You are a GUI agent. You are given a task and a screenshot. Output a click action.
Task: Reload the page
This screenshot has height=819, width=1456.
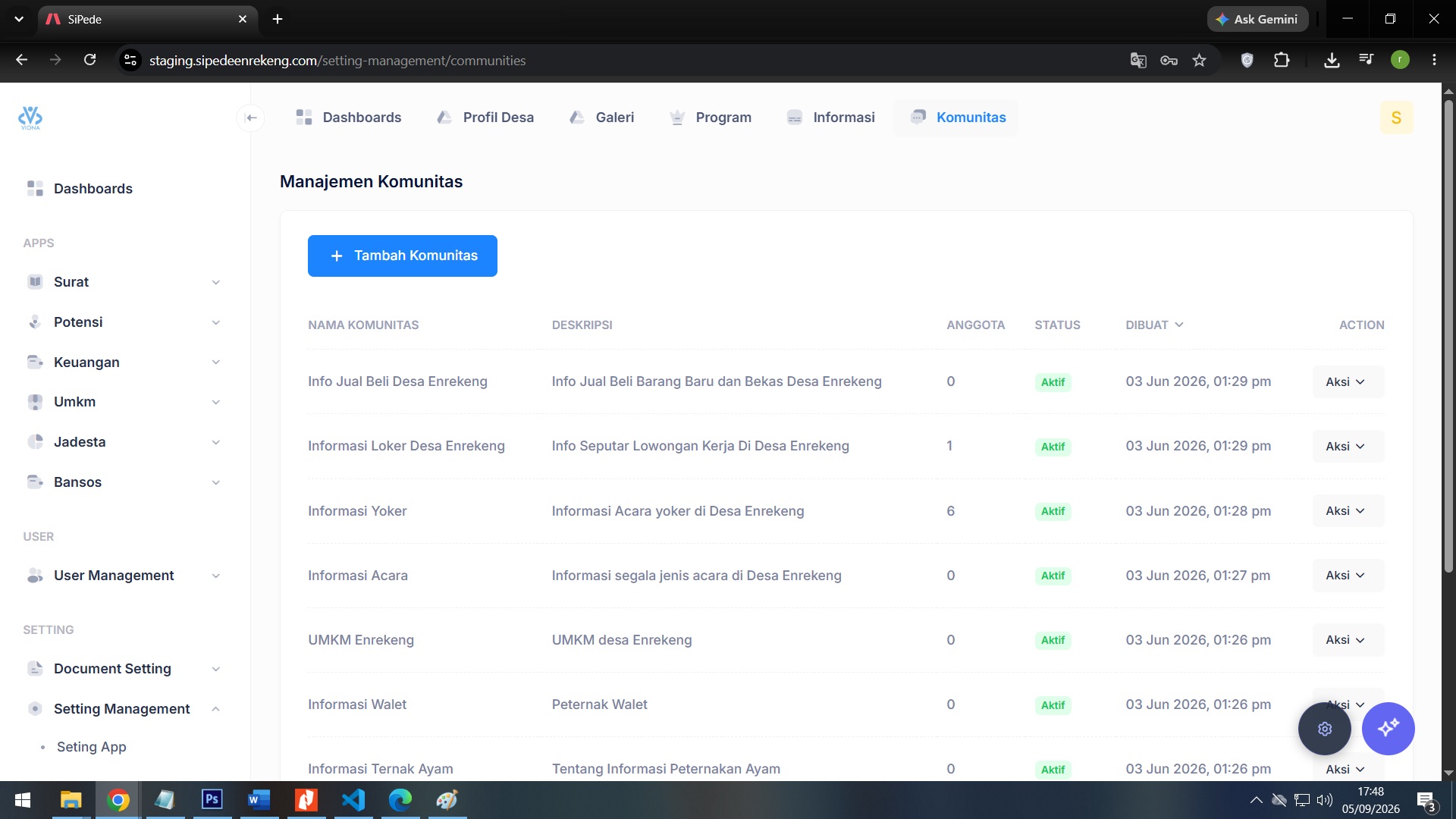click(x=89, y=60)
